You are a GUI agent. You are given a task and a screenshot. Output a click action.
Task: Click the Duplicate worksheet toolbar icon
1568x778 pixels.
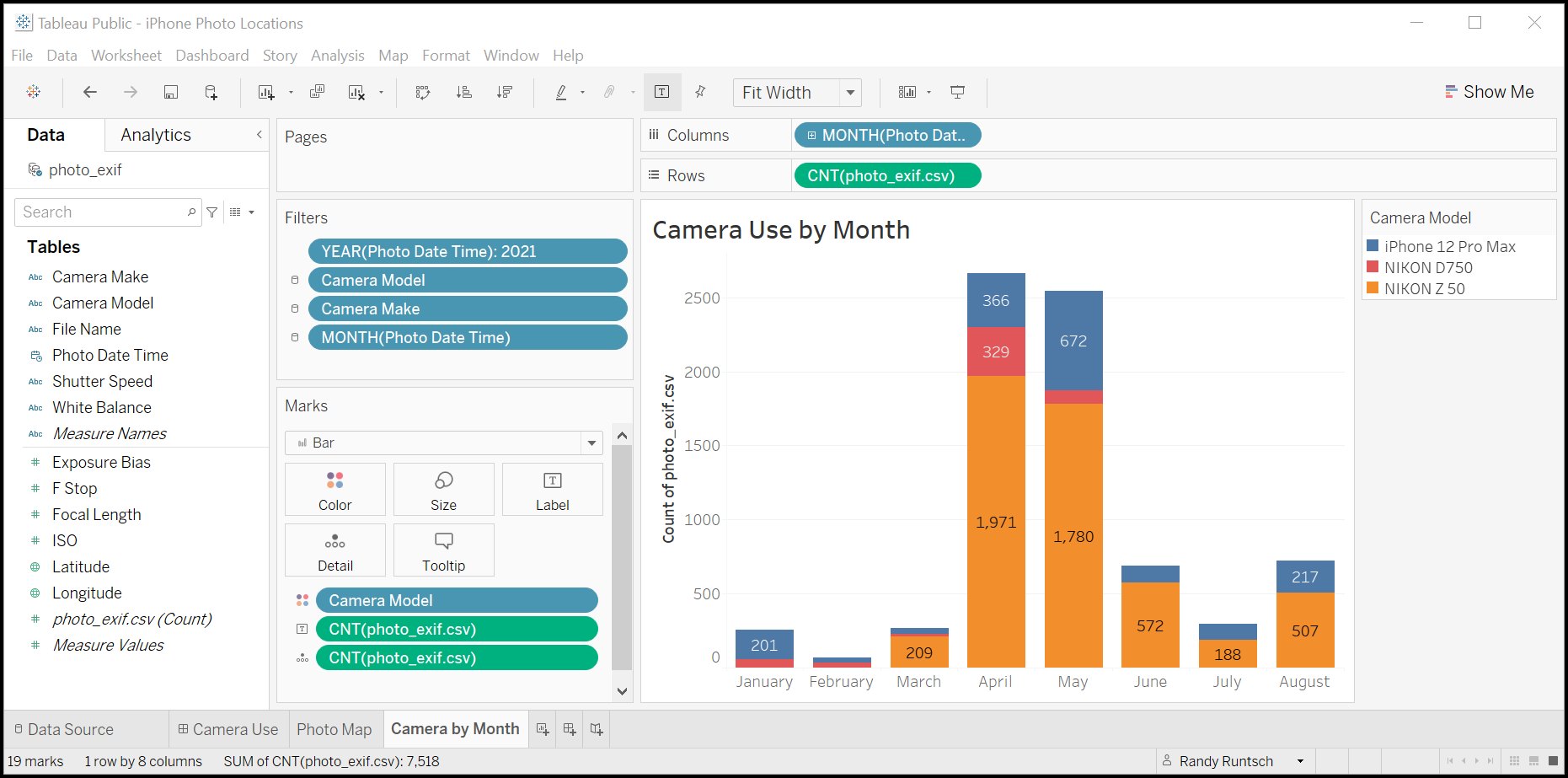[318, 92]
